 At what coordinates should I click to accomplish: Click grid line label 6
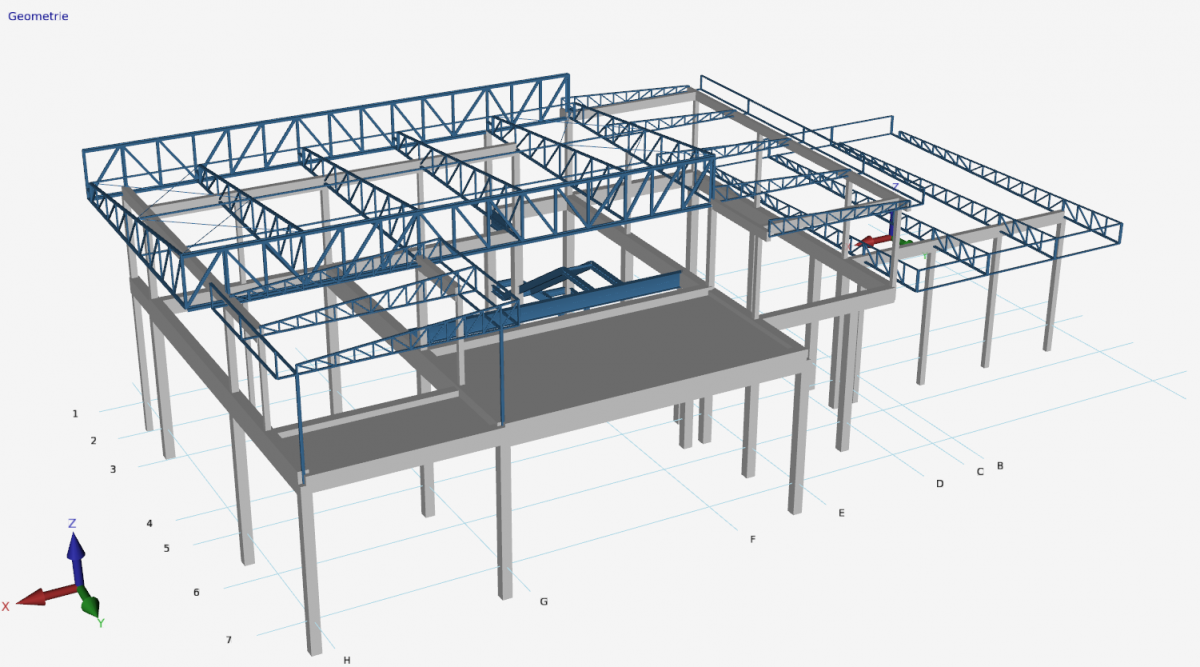pos(196,592)
